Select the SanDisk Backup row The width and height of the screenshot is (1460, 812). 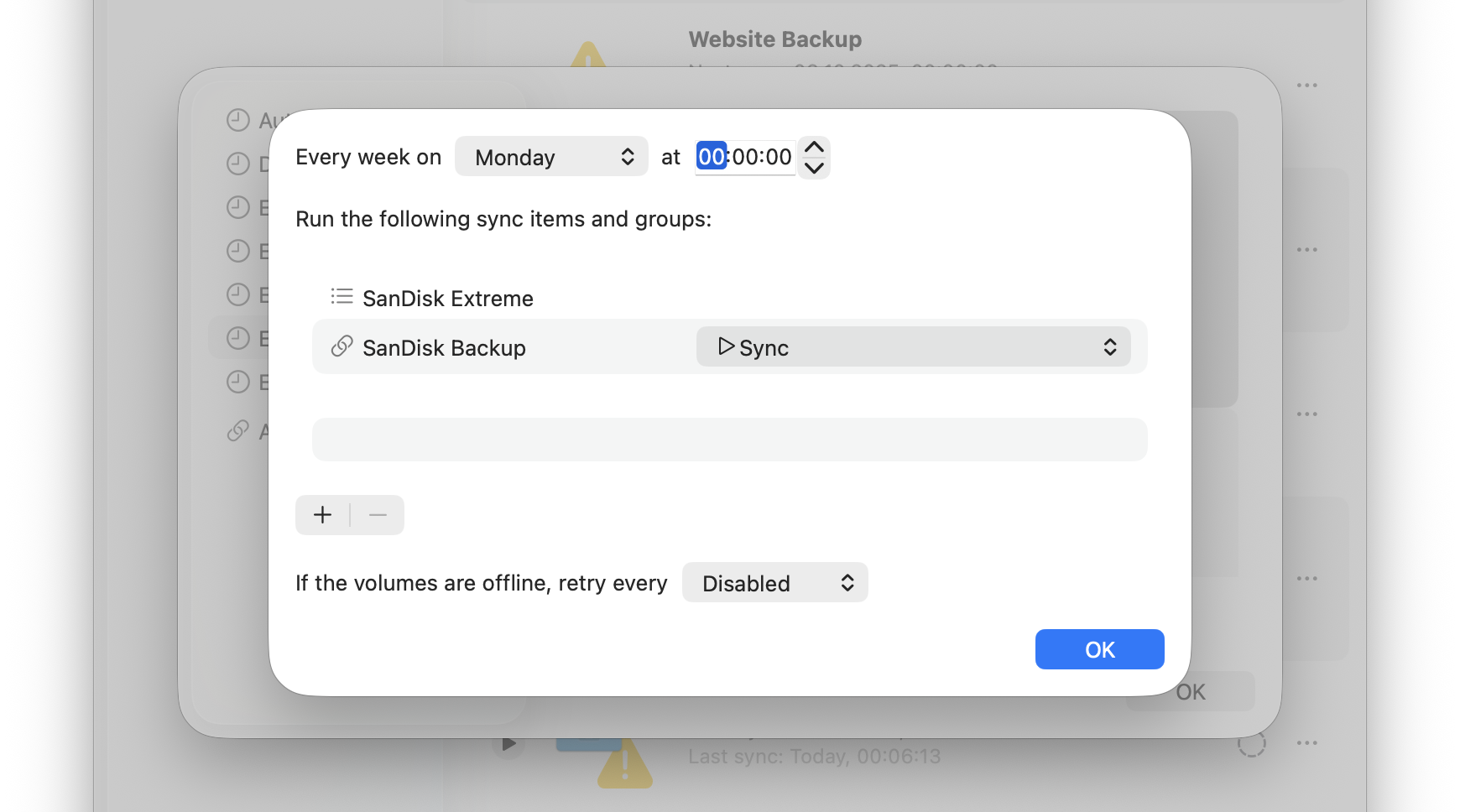click(x=503, y=347)
